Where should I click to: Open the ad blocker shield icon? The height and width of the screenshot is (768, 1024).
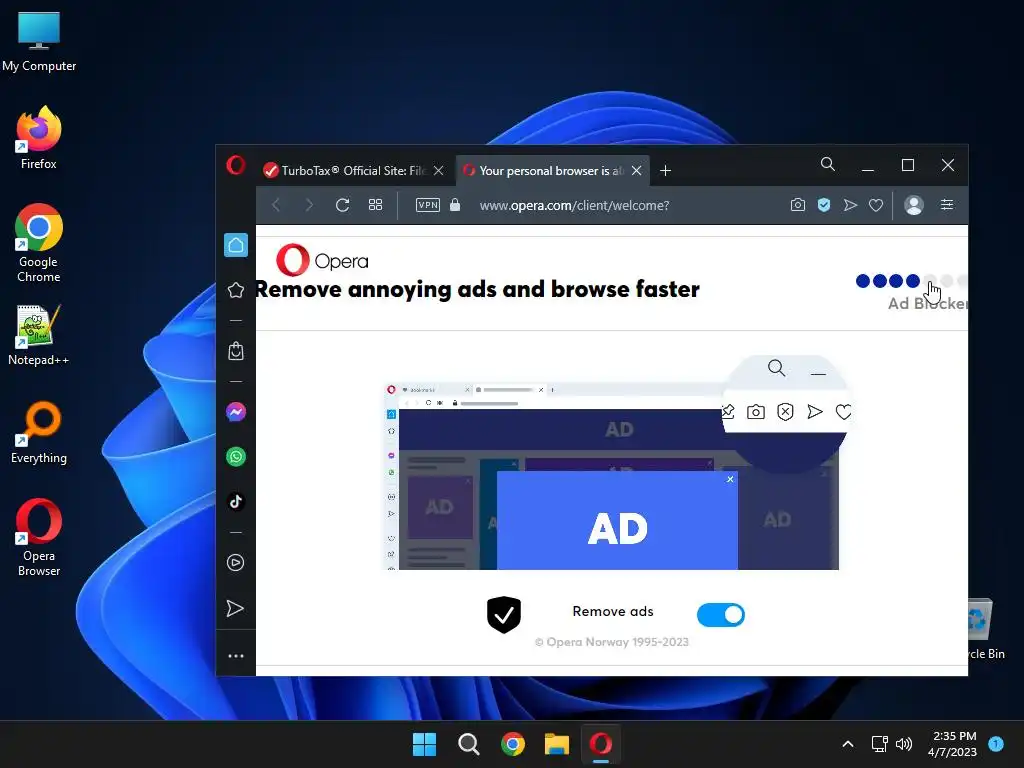click(824, 205)
